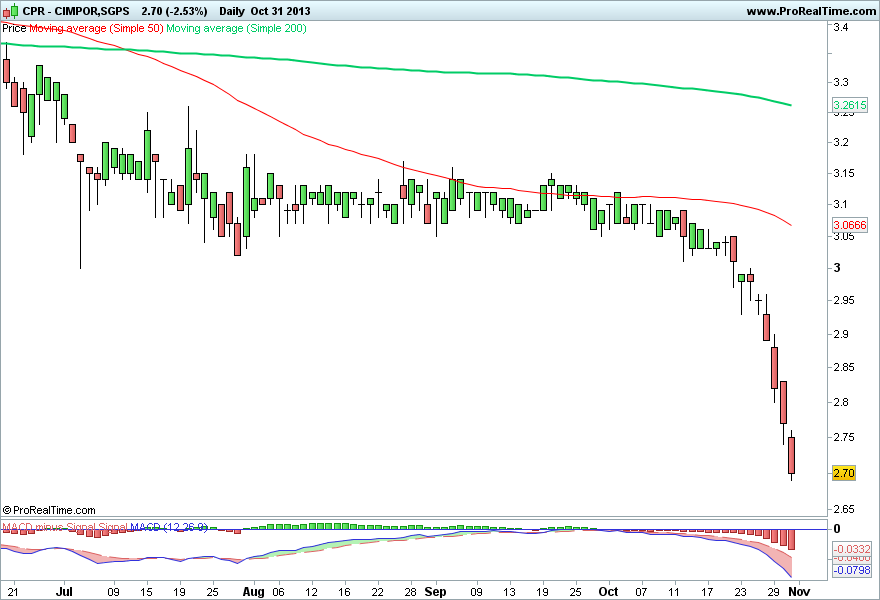The height and width of the screenshot is (600, 880).
Task: Click the Price legend label
Action: [x=14, y=28]
